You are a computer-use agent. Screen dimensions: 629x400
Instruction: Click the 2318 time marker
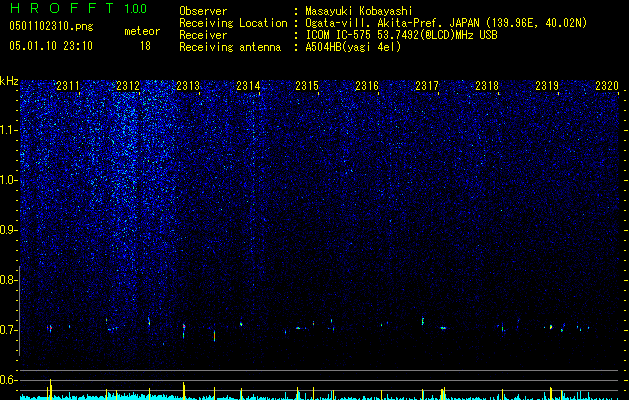(x=487, y=86)
